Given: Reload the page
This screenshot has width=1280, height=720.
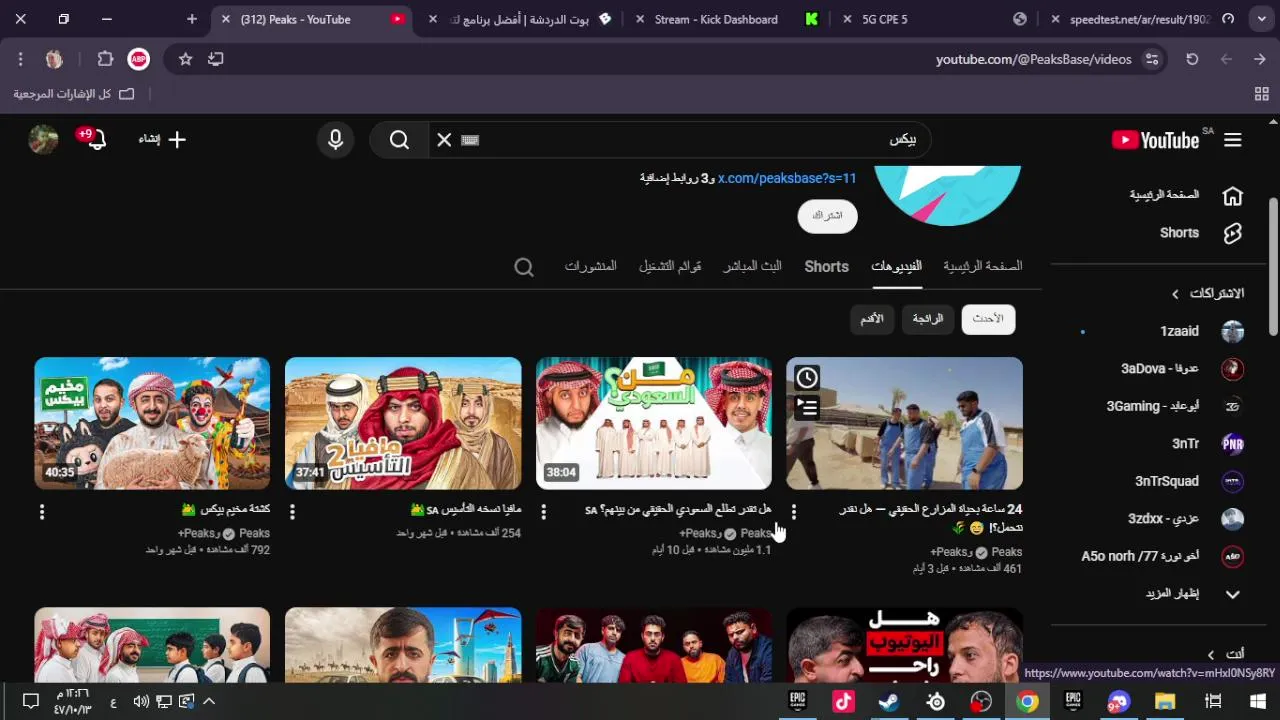Looking at the screenshot, I should [1192, 59].
